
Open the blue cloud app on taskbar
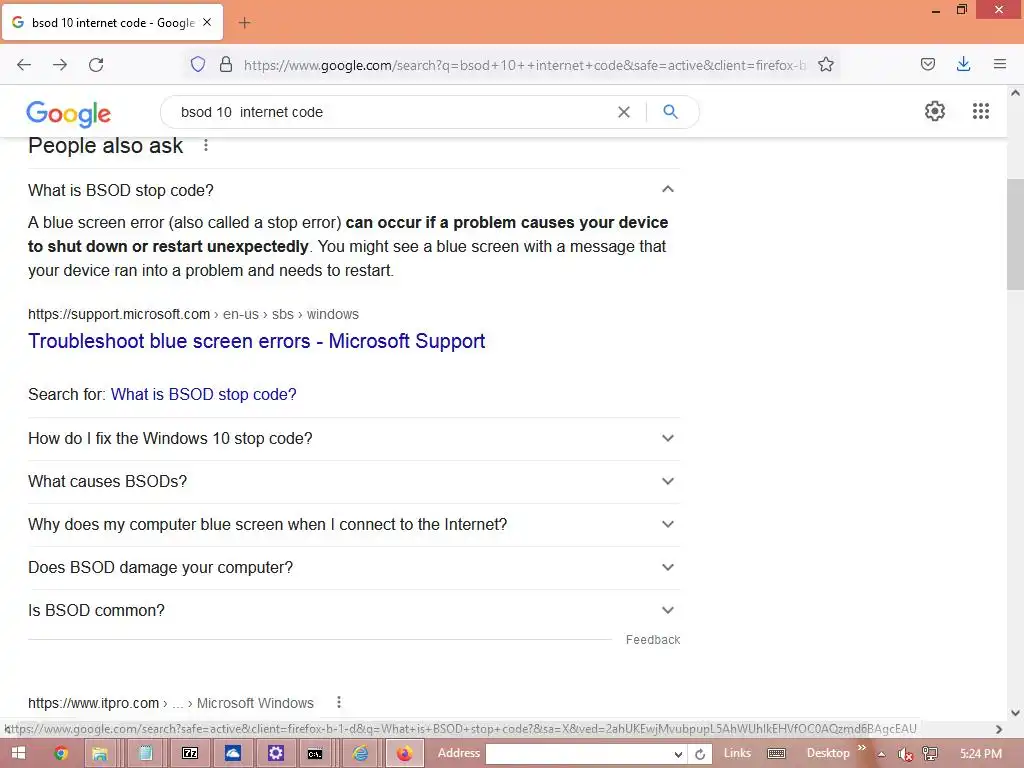[232, 753]
